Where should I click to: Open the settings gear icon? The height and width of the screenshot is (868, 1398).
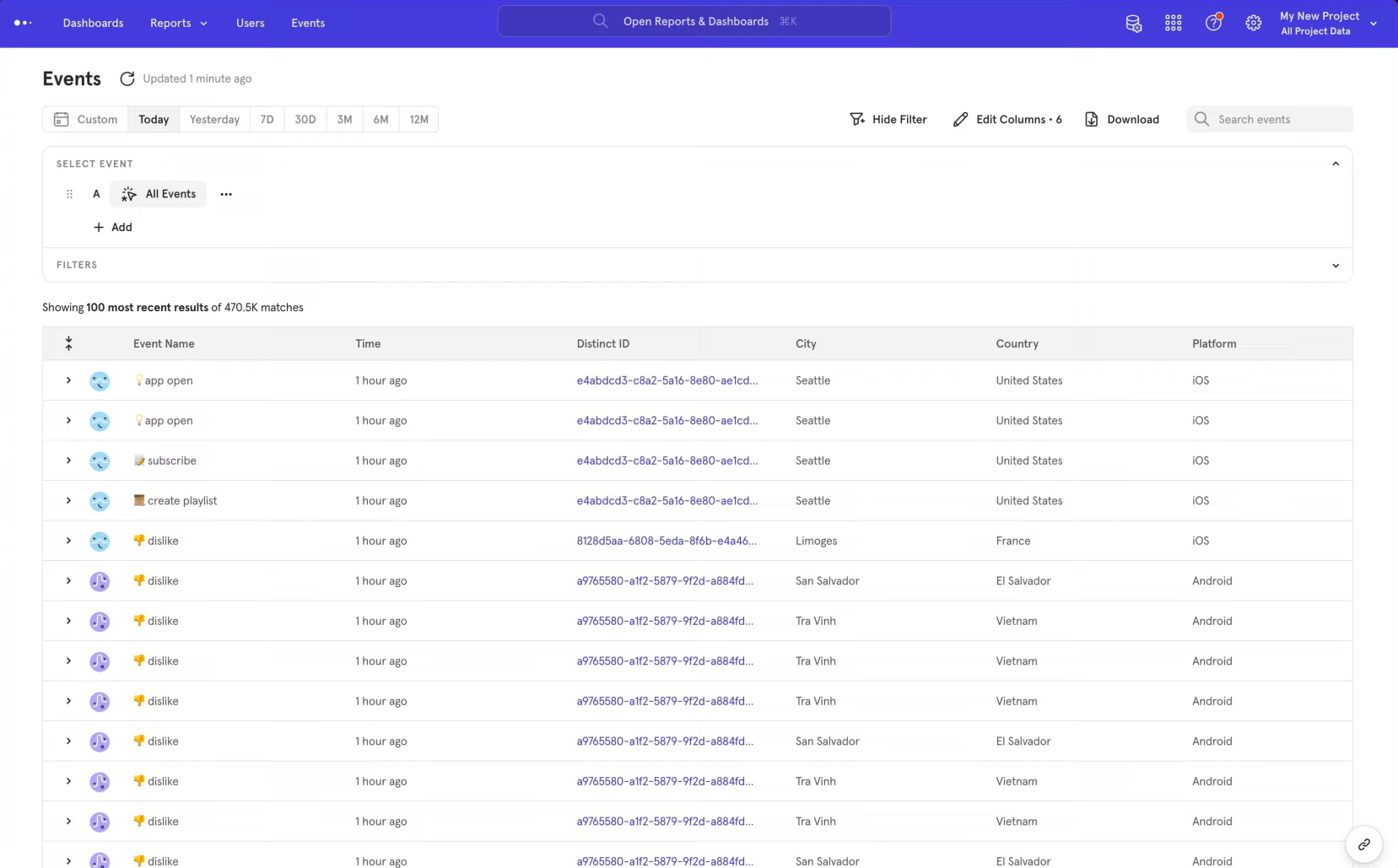(x=1253, y=24)
